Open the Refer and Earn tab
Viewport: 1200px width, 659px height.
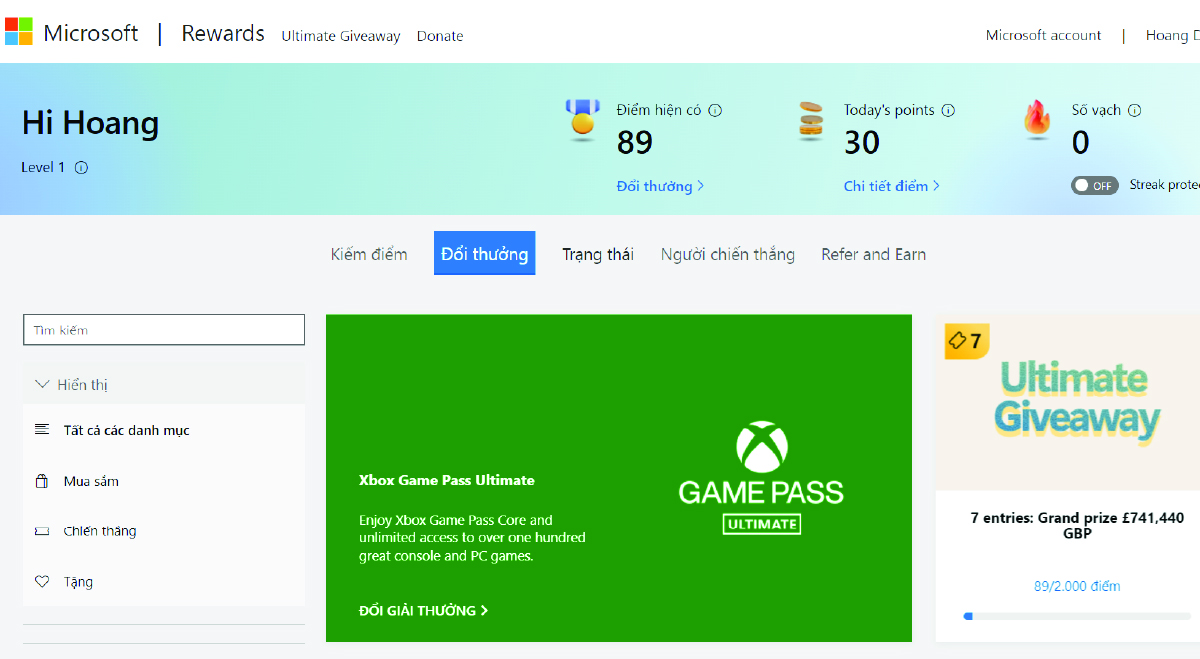point(873,254)
